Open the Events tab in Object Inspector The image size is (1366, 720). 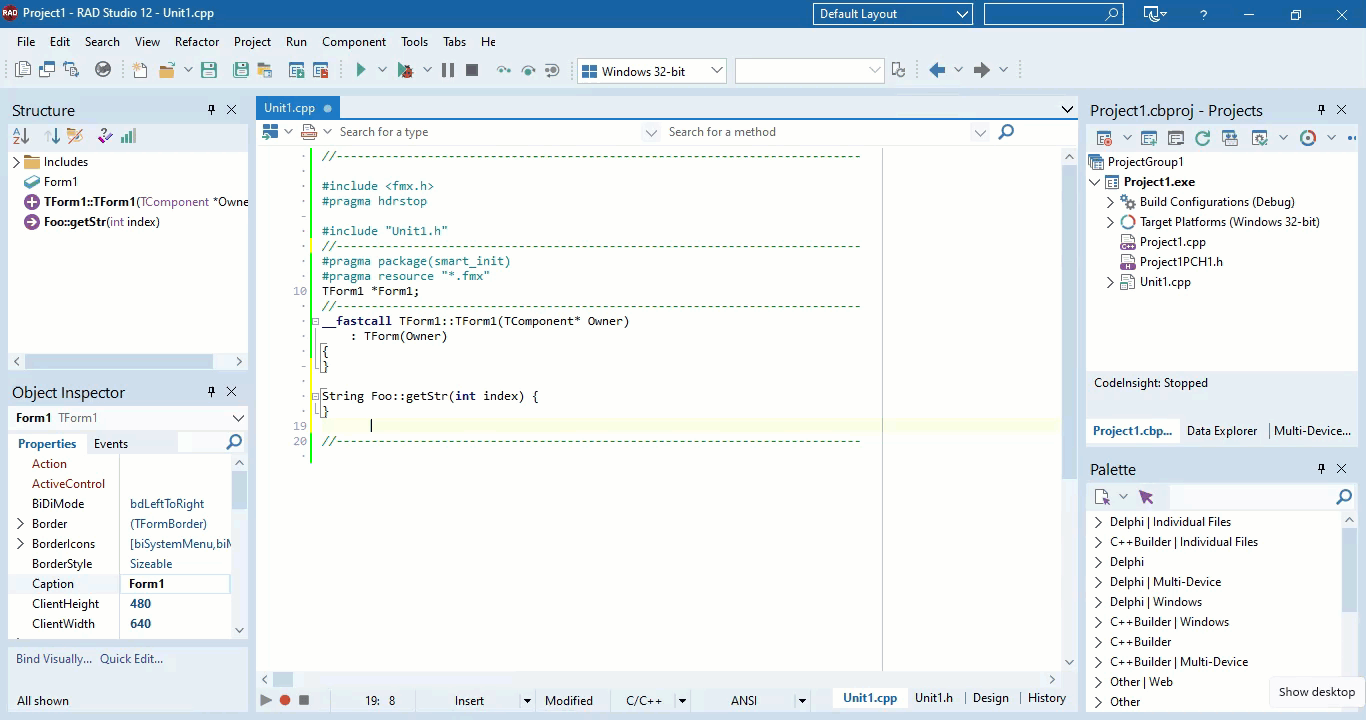[111, 444]
